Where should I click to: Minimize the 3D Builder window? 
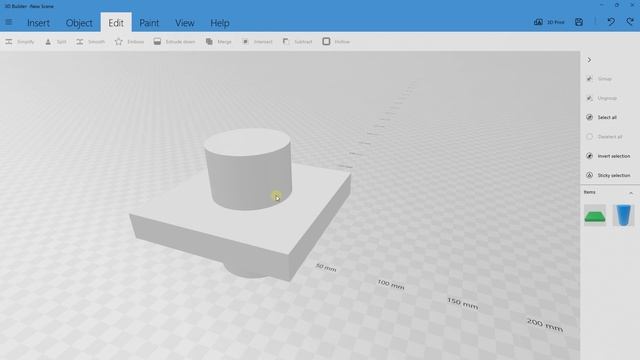pos(602,5)
